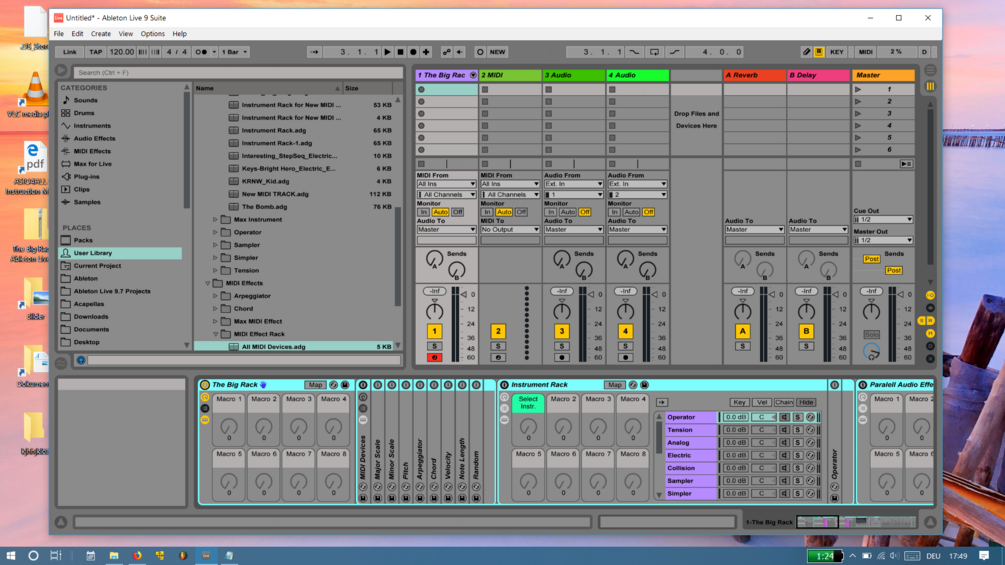The image size is (1005, 565).
Task: Select Plug-ins category in browser
Action: tap(86, 177)
